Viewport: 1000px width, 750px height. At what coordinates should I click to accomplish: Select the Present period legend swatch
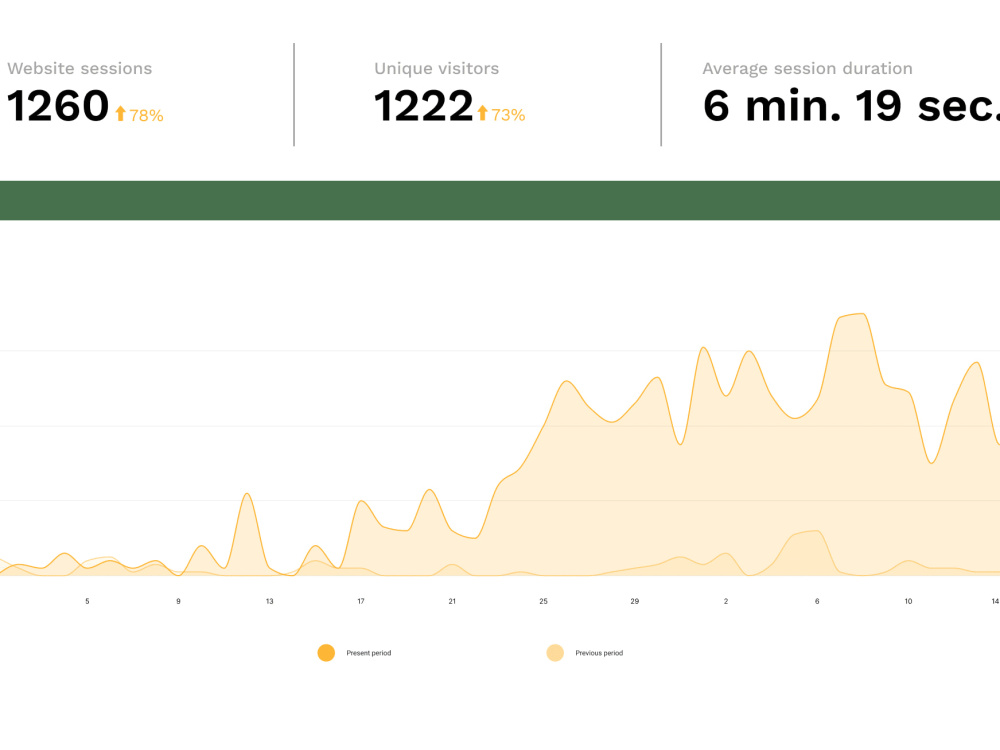tap(326, 652)
